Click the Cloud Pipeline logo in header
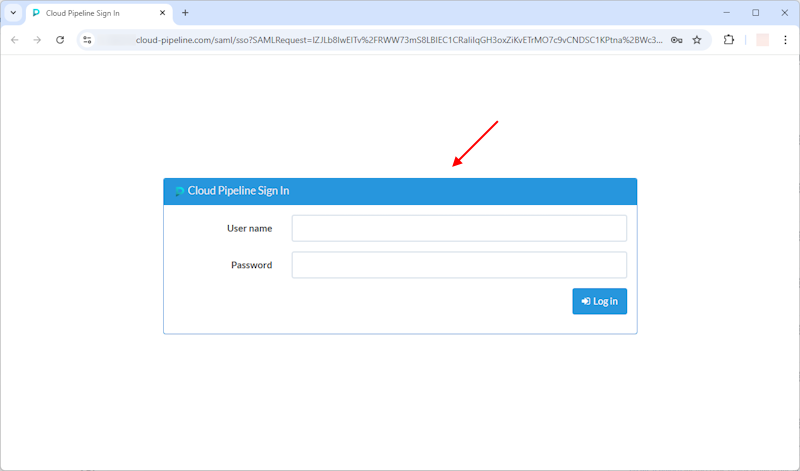The image size is (800, 471). click(179, 191)
